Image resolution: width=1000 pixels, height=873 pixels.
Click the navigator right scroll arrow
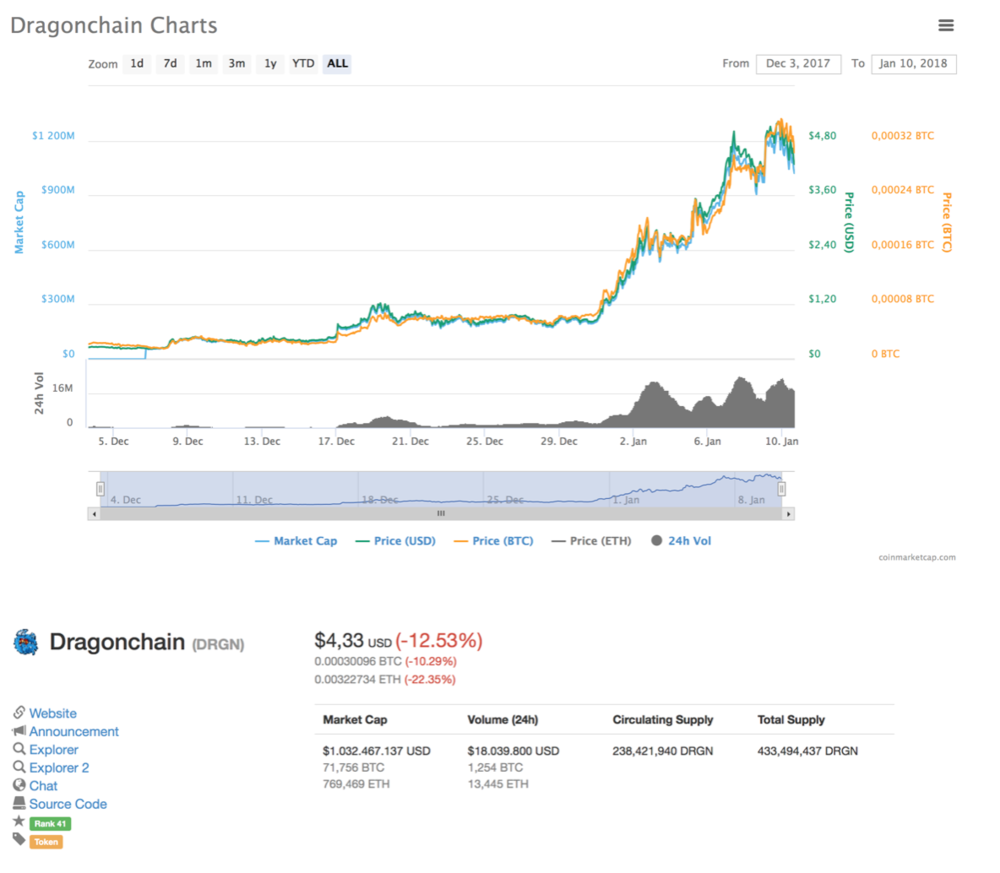tap(788, 514)
